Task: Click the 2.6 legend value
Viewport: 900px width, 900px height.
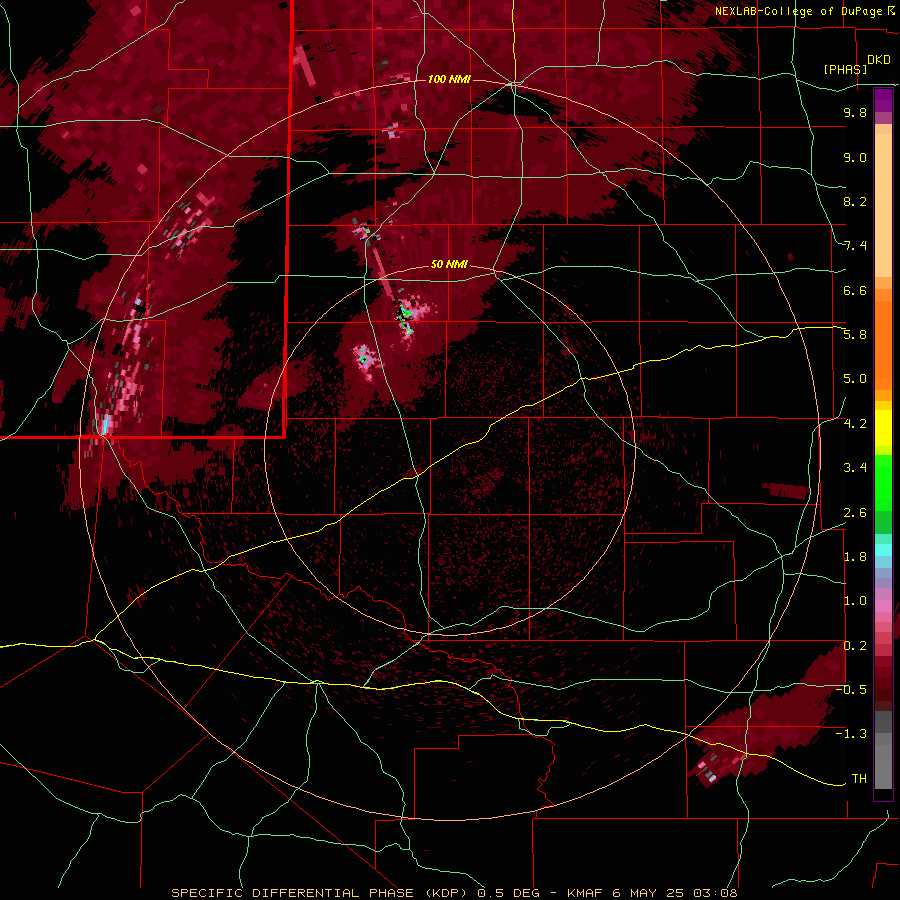Action: click(855, 513)
